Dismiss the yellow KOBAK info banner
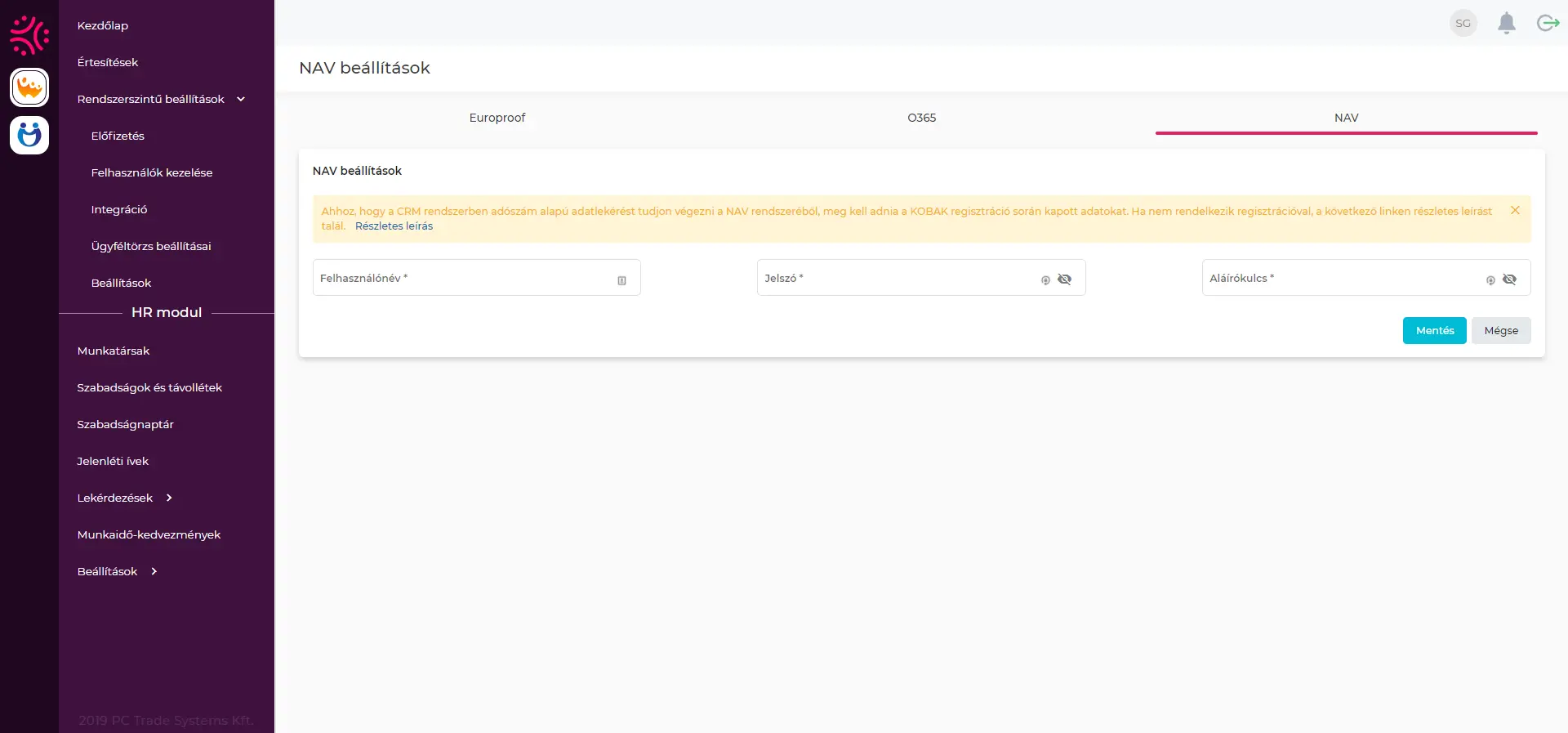 point(1515,211)
